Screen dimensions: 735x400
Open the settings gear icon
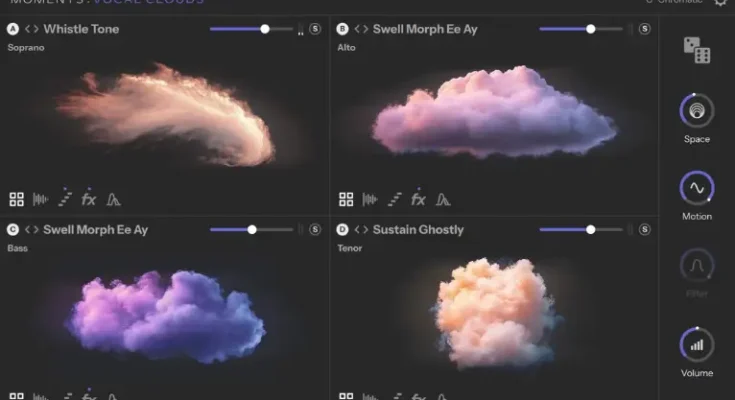coord(721,3)
